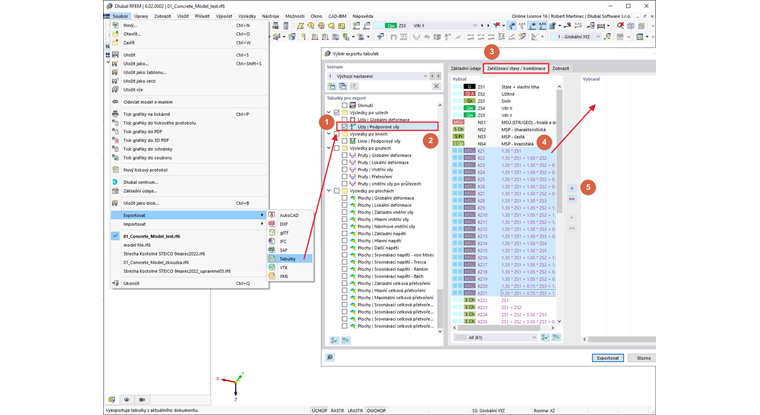The height and width of the screenshot is (415, 760).
Task: Check Plochy | Další napětí checkbox
Action: coord(345,248)
